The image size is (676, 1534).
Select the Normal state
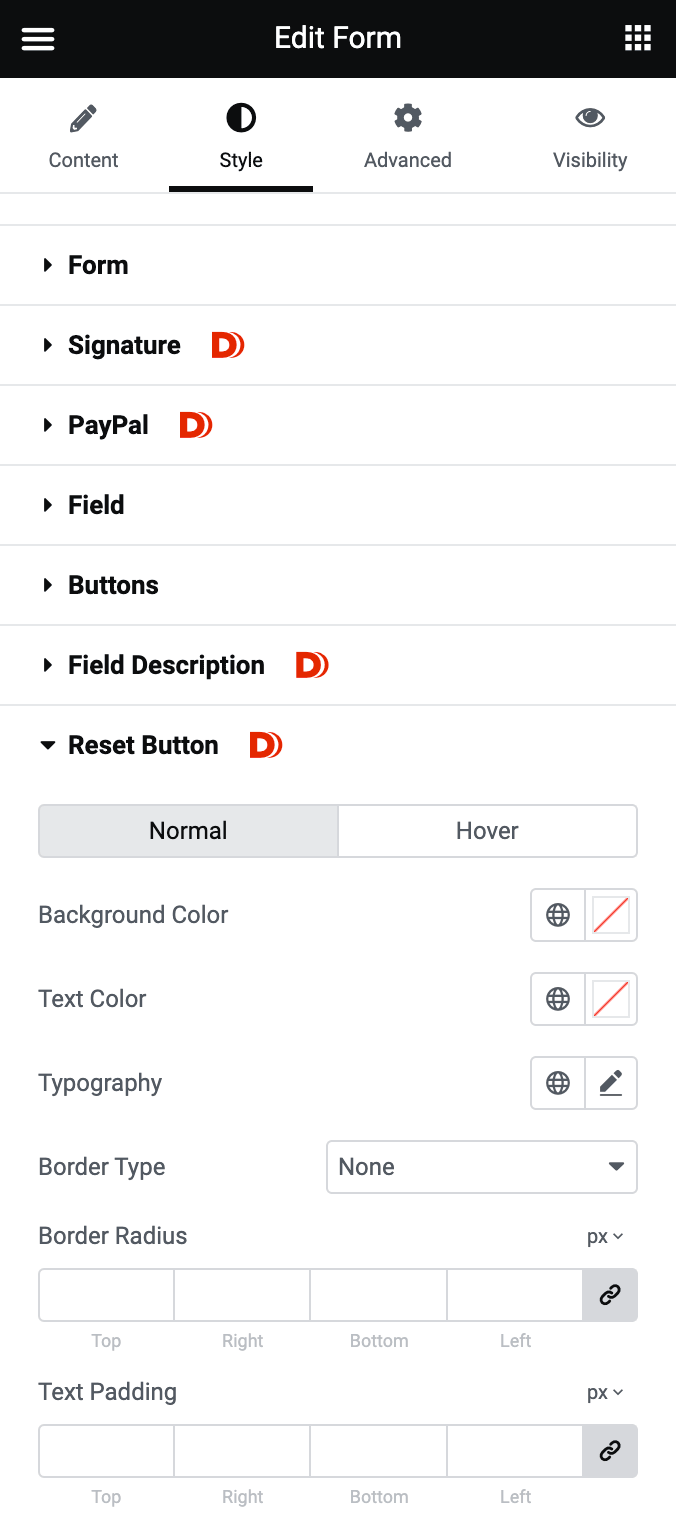188,831
